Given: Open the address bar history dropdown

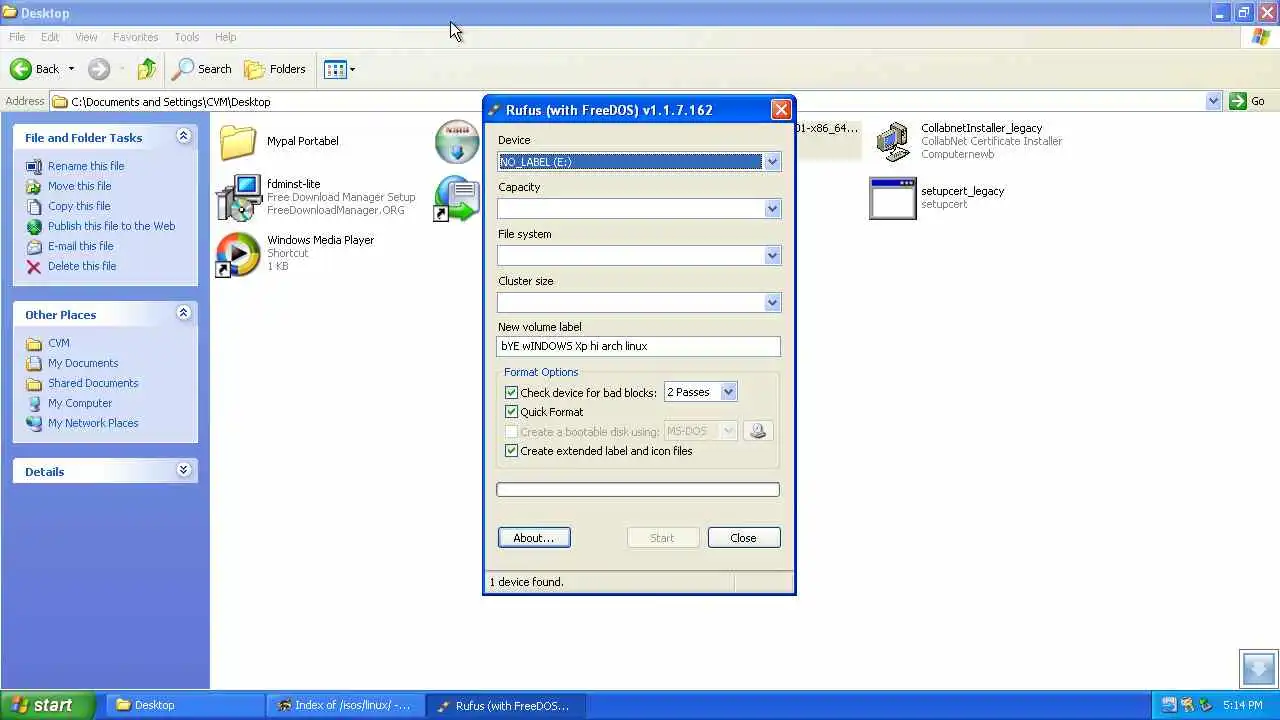Looking at the screenshot, I should [1213, 101].
